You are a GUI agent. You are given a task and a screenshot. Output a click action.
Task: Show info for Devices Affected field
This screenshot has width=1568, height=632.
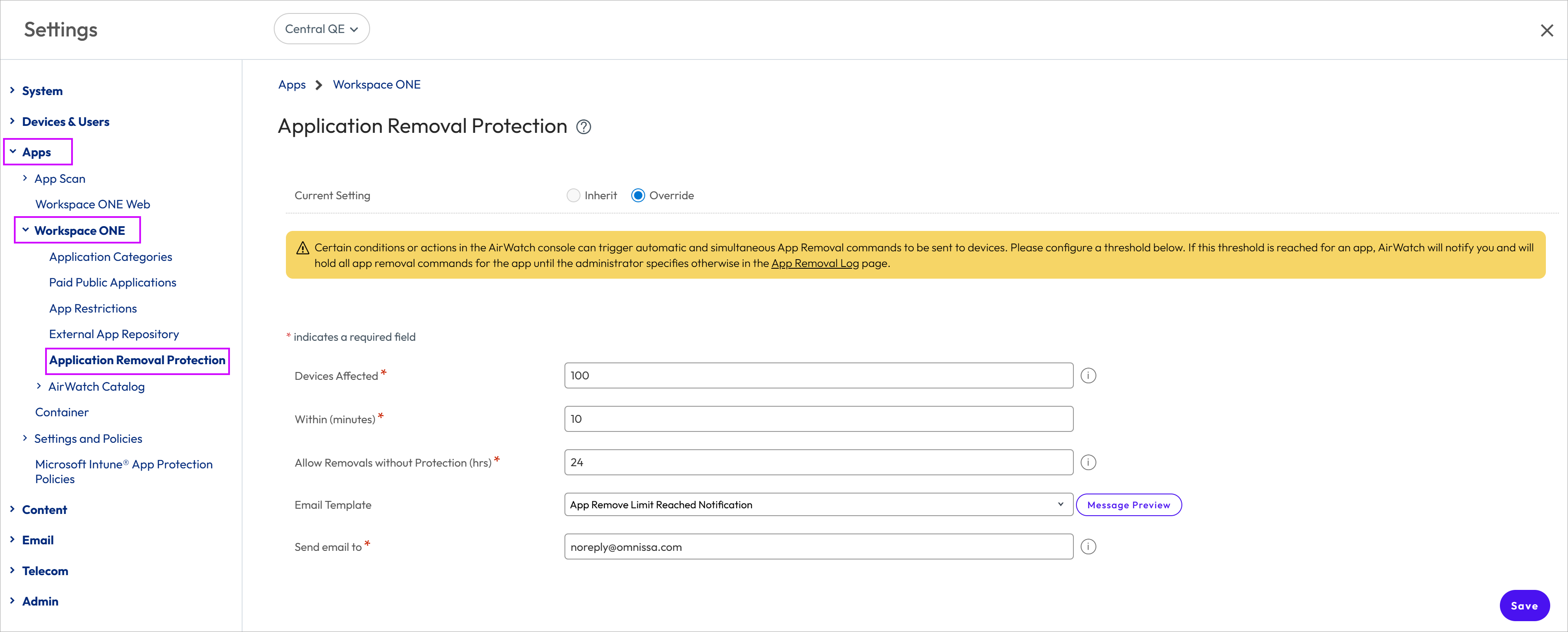pos(1088,375)
